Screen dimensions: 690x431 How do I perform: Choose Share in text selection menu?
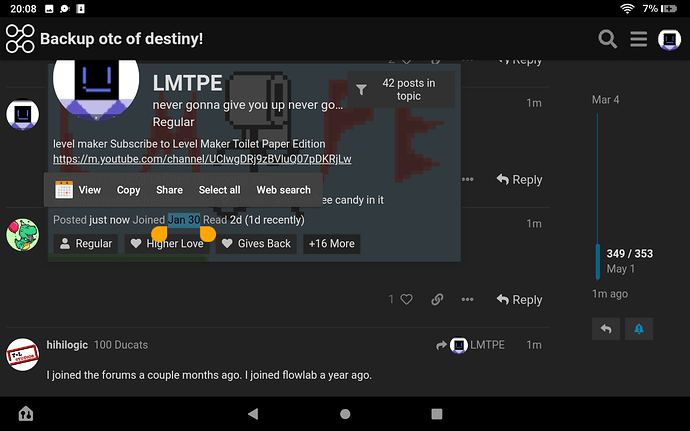point(169,190)
